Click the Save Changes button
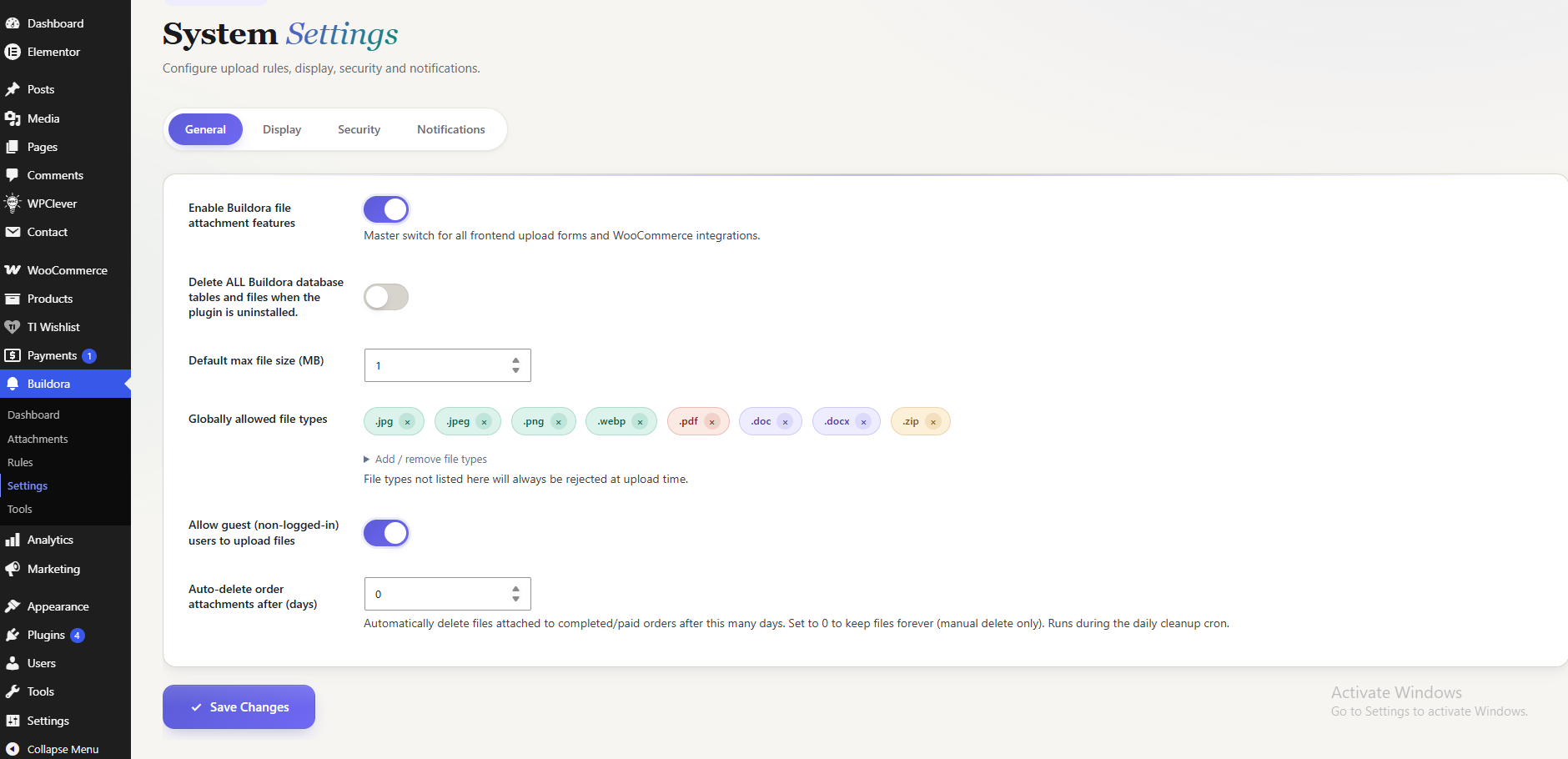This screenshot has height=759, width=1568. 239,707
